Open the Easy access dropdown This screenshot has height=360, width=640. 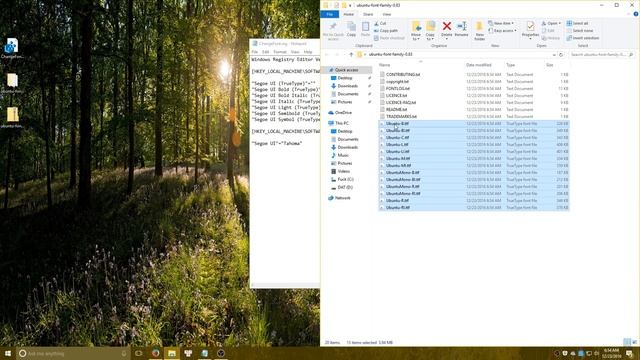(x=502, y=31)
